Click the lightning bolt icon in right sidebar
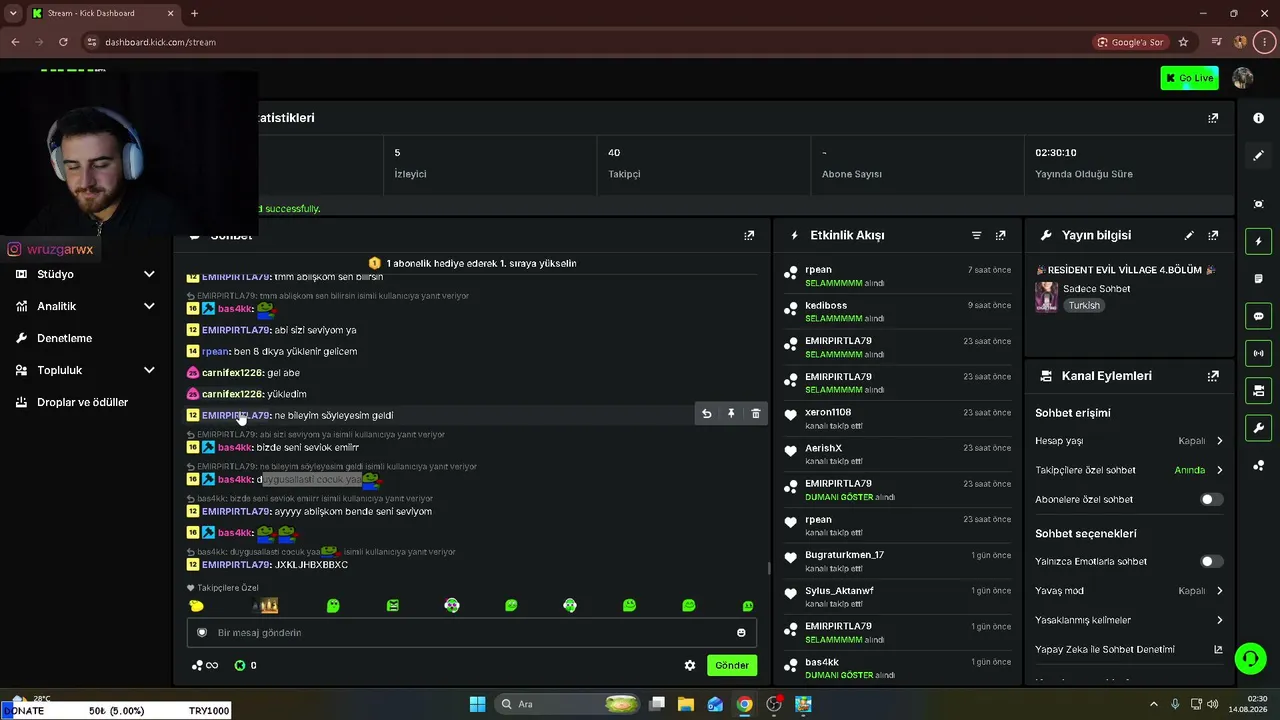 point(1258,241)
